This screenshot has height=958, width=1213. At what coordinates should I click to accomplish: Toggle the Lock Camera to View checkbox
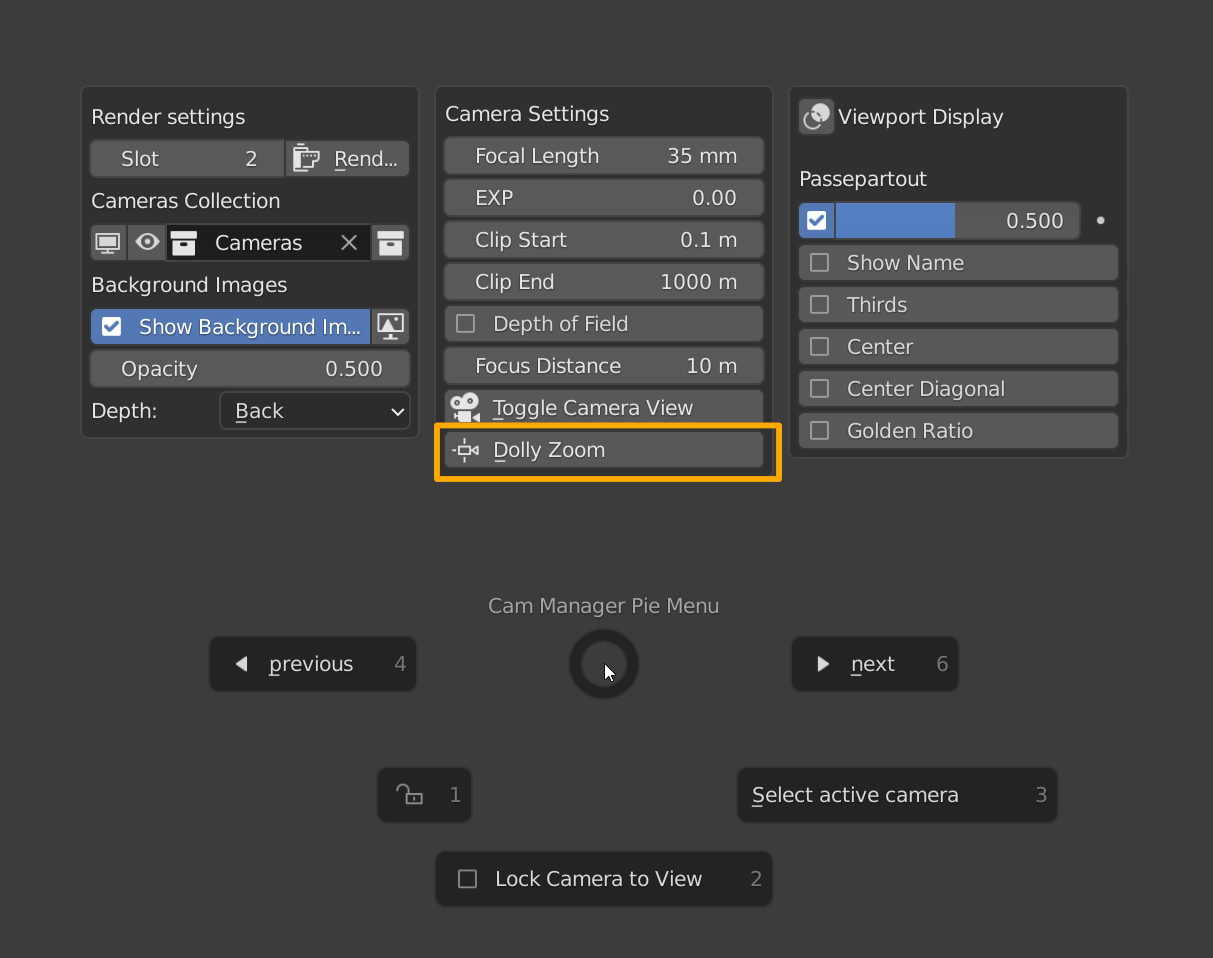pyautogui.click(x=467, y=879)
